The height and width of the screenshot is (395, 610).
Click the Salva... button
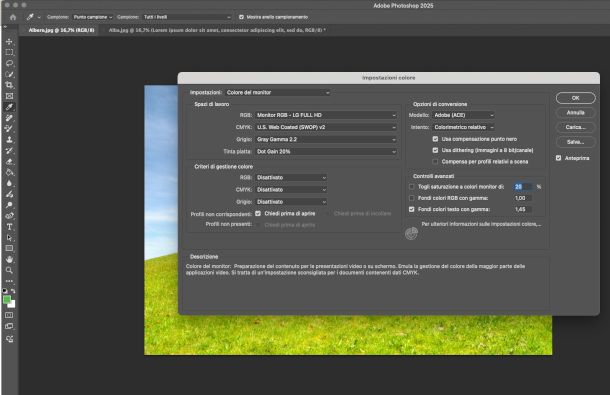[575, 142]
